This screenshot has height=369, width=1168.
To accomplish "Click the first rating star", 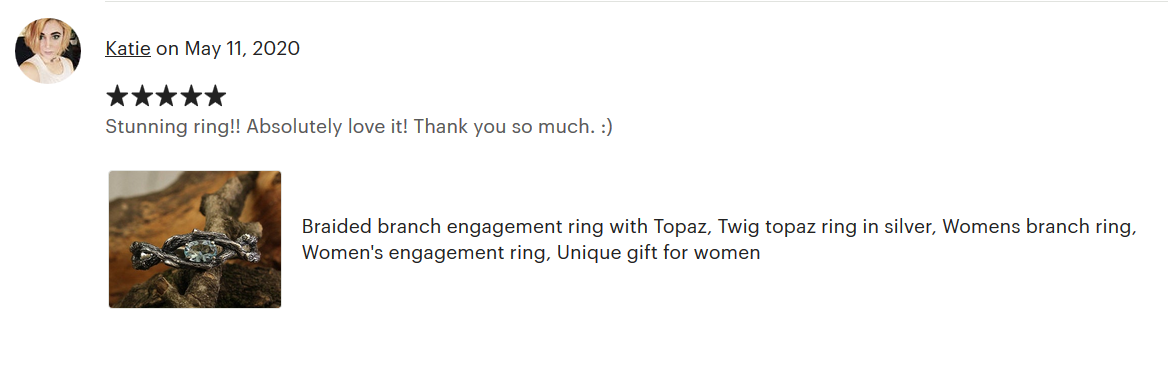I will [x=116, y=95].
